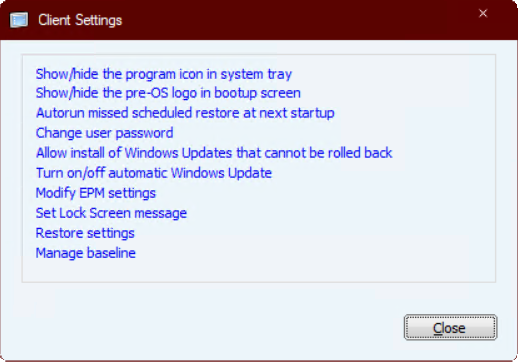Go to the EPM settings modification option
518x362 pixels.
[x=96, y=193]
